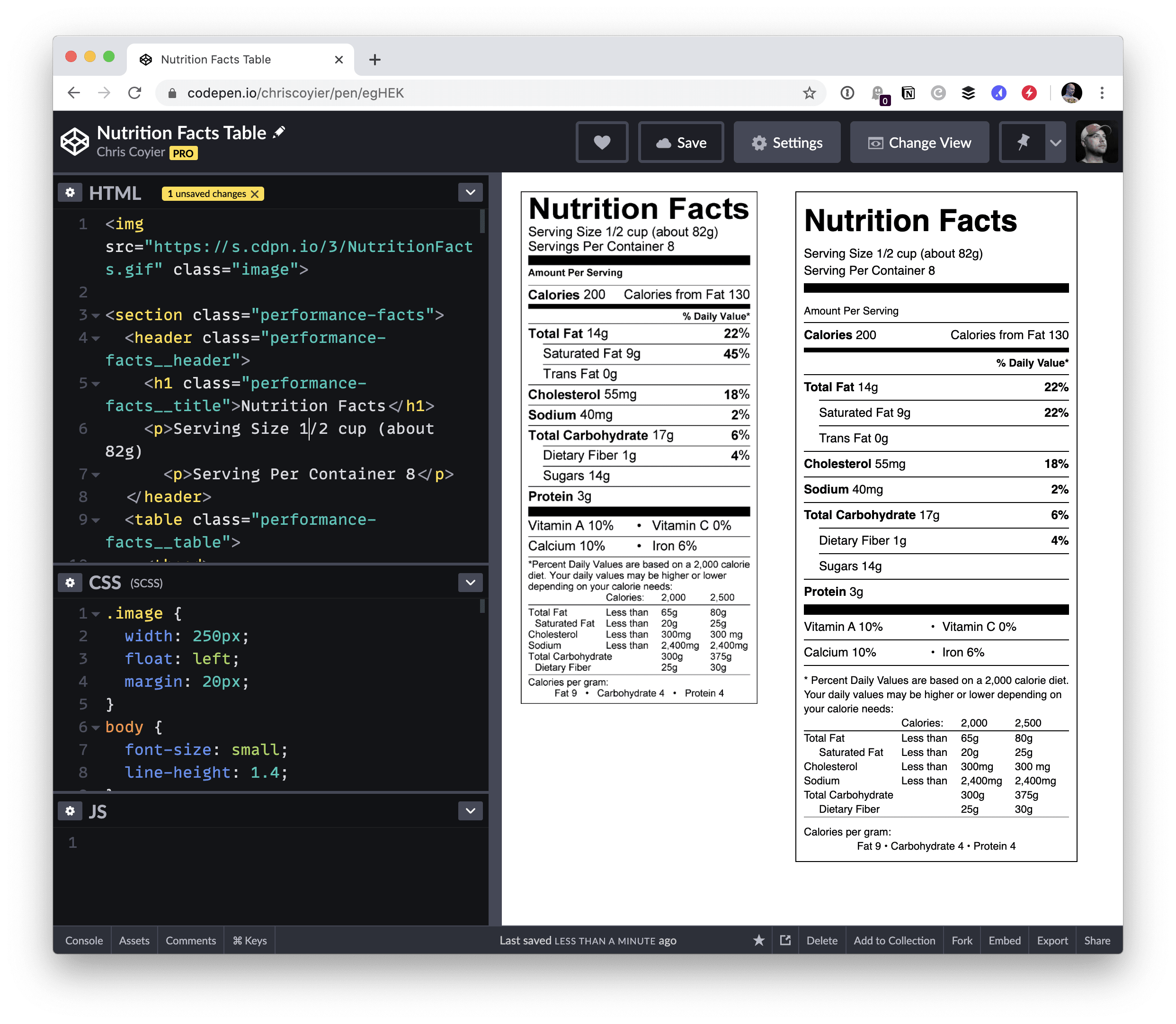1176x1024 pixels.
Task: Dismiss the unsaved changes badge
Action: [255, 194]
